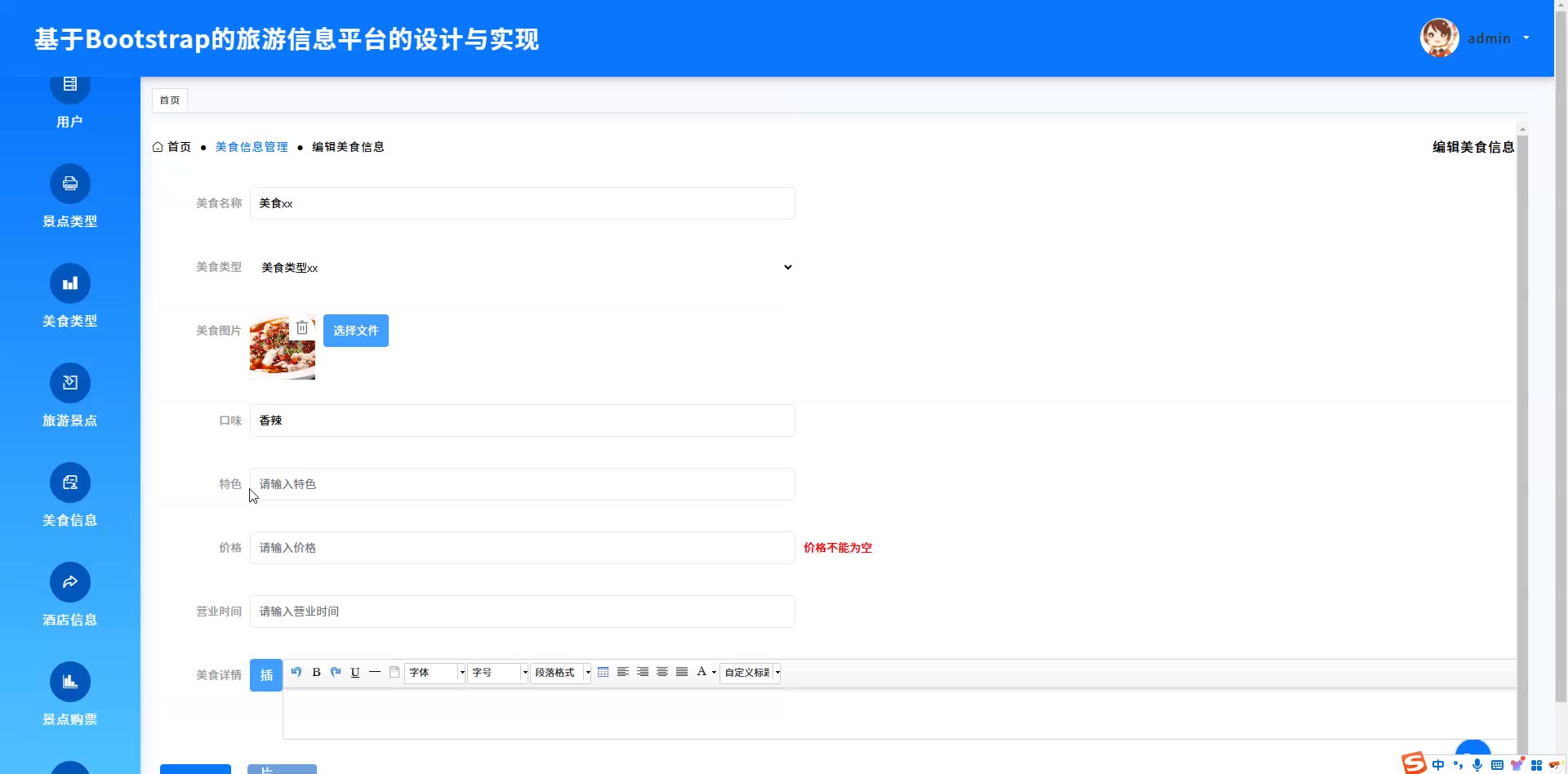Toggle the input method punctuation icon

click(x=1458, y=765)
